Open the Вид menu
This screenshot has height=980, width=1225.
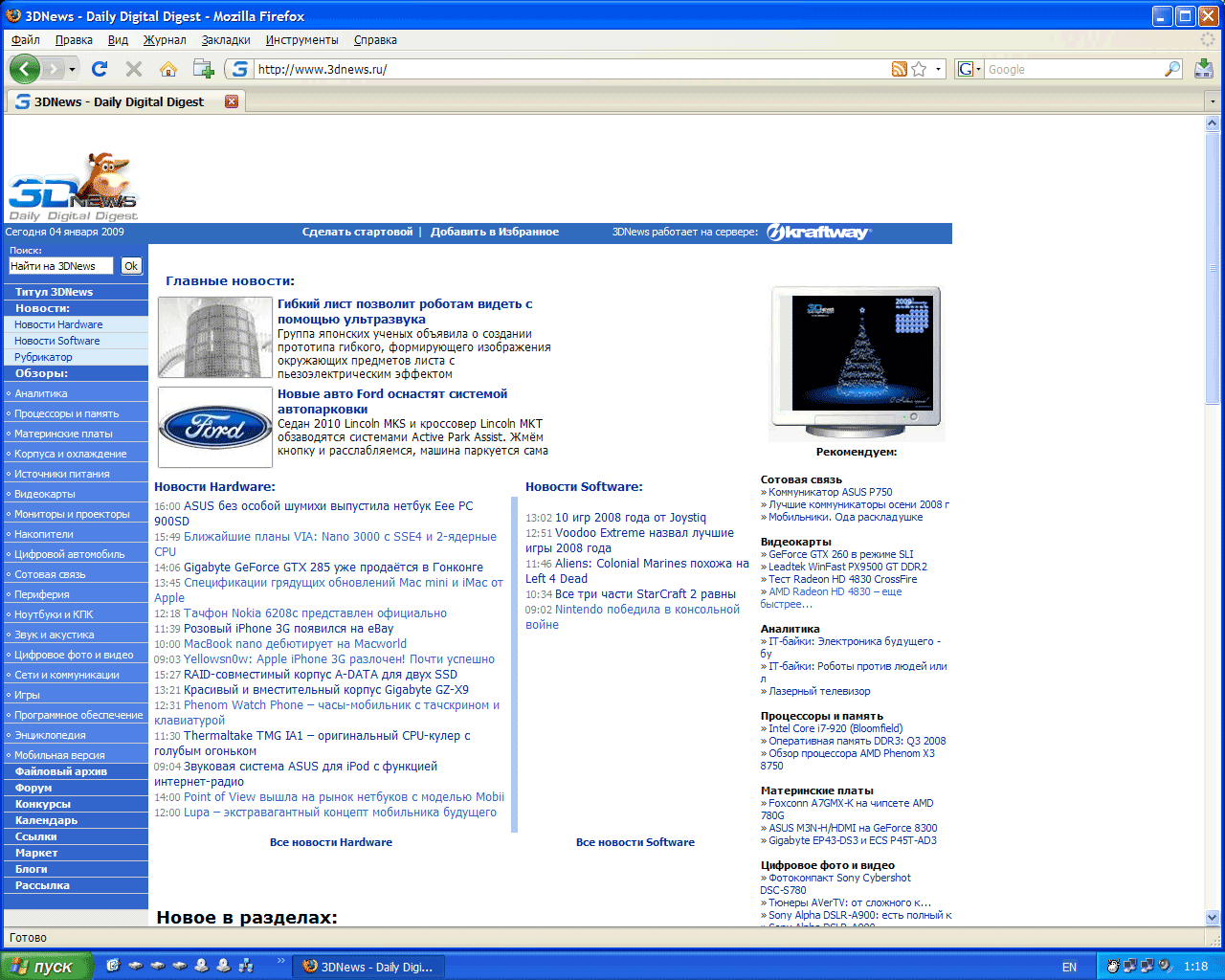118,40
